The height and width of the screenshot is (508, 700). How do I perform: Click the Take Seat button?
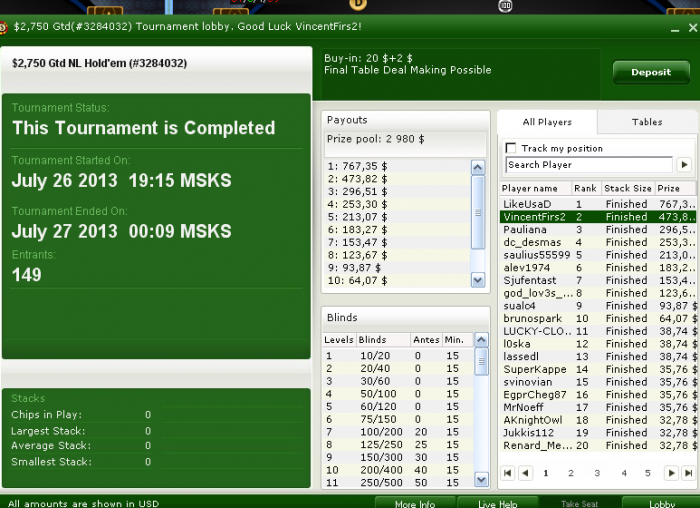(x=579, y=503)
